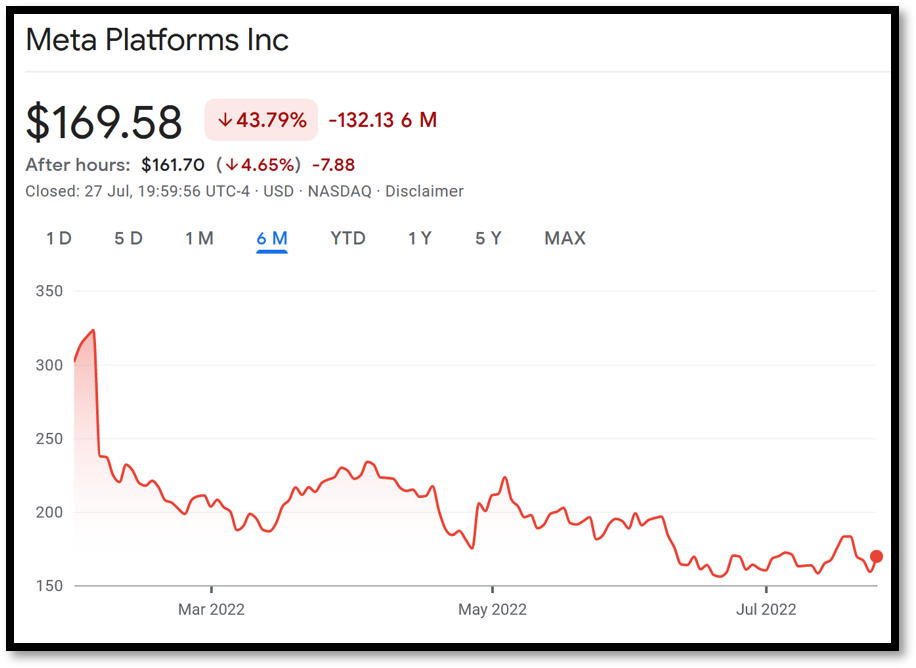Select the current price data point on the chart

(875, 556)
